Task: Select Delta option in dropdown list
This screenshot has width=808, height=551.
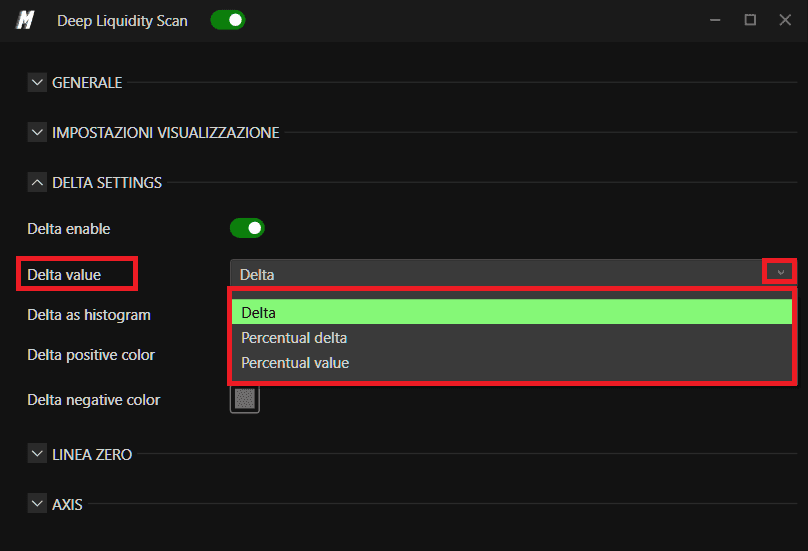Action: [x=512, y=312]
